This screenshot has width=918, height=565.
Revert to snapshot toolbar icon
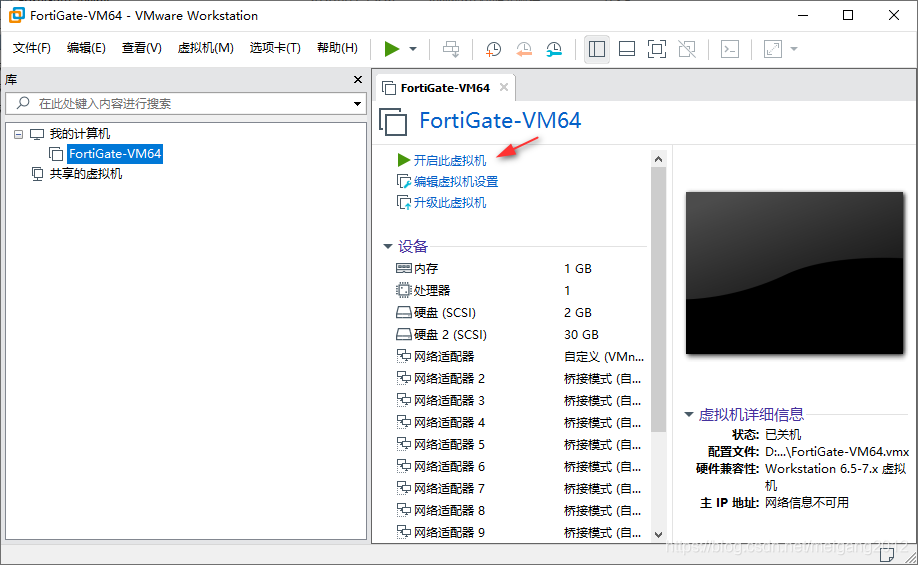[x=524, y=49]
